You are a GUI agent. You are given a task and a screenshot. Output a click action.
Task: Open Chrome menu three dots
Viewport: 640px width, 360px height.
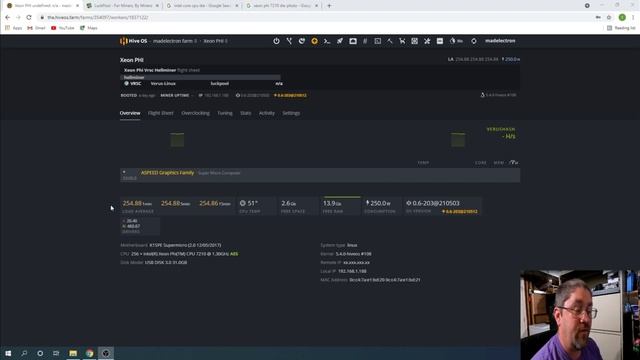(633, 18)
